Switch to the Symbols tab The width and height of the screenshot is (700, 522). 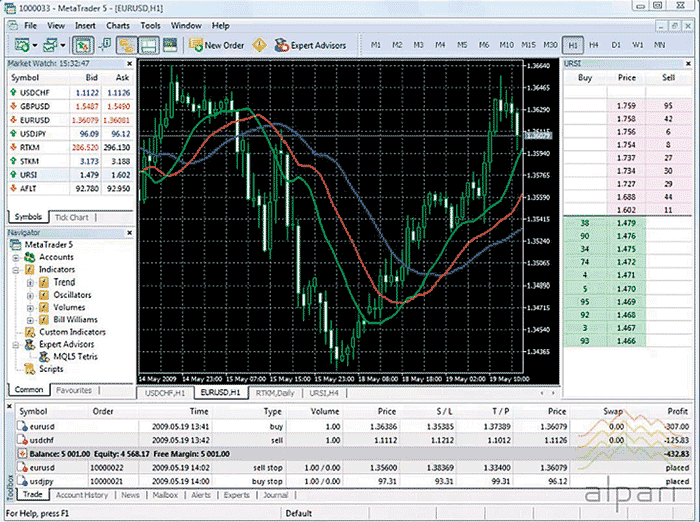point(28,217)
